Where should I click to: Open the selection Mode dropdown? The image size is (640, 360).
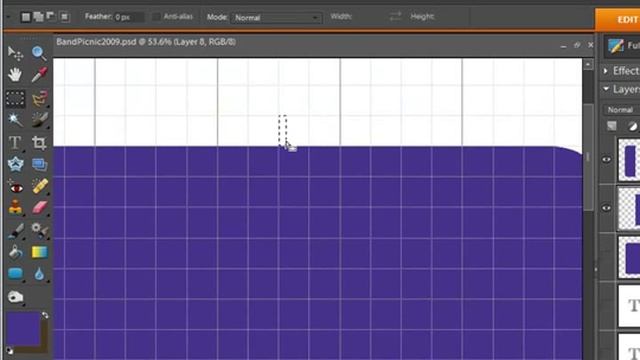(276, 18)
